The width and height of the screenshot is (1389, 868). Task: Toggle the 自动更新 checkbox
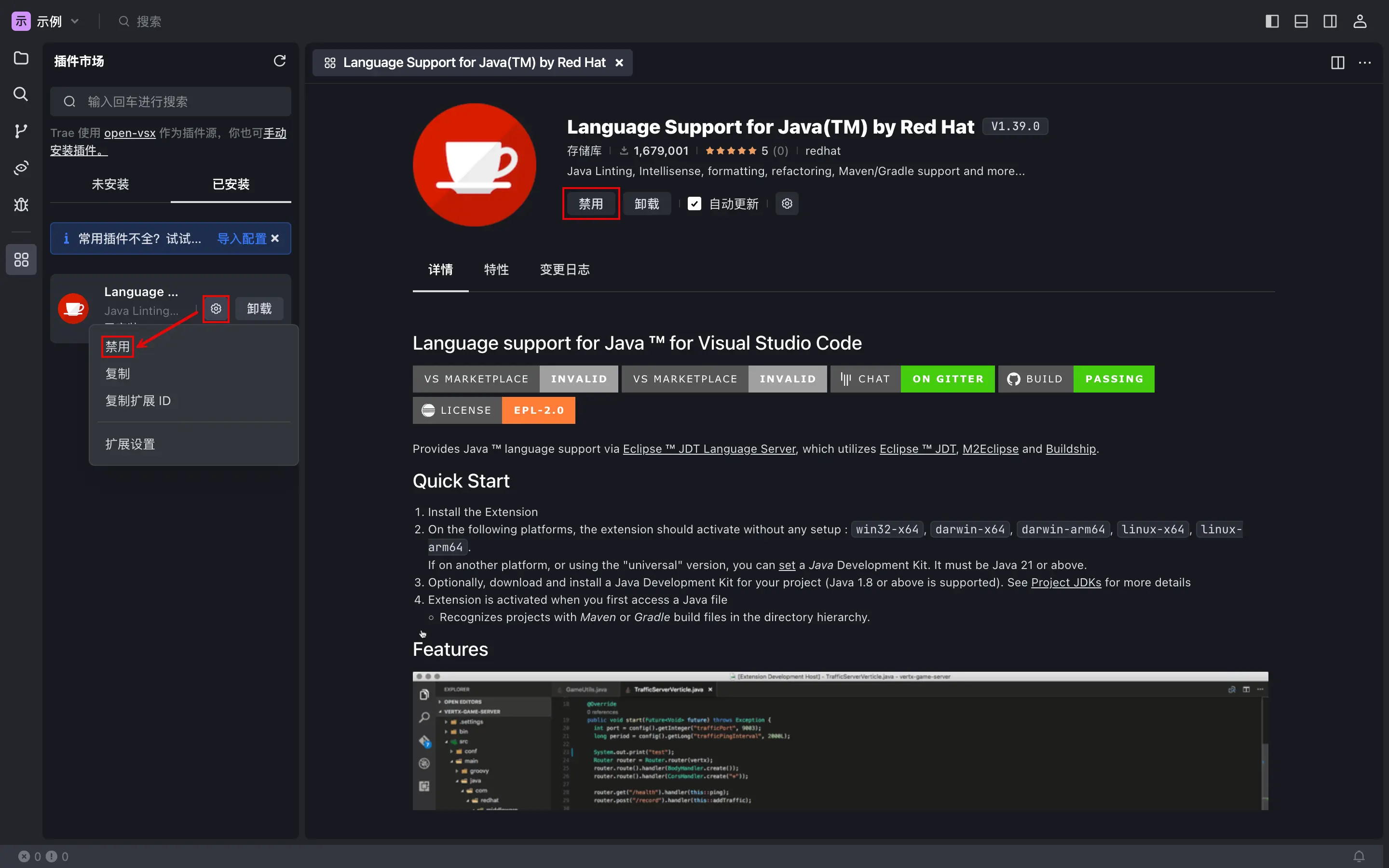point(694,204)
